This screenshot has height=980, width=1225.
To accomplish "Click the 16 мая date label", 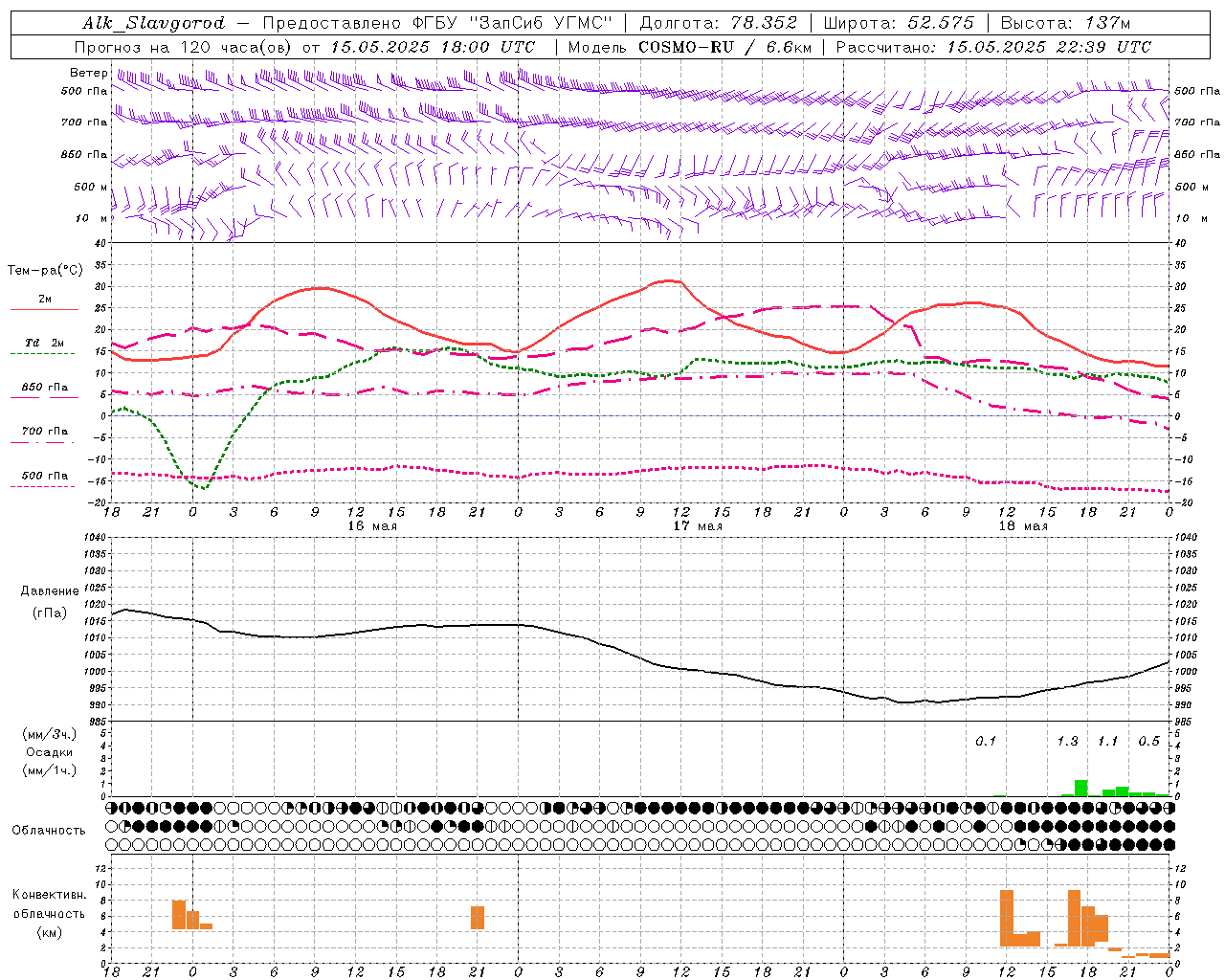I will 372,526.
